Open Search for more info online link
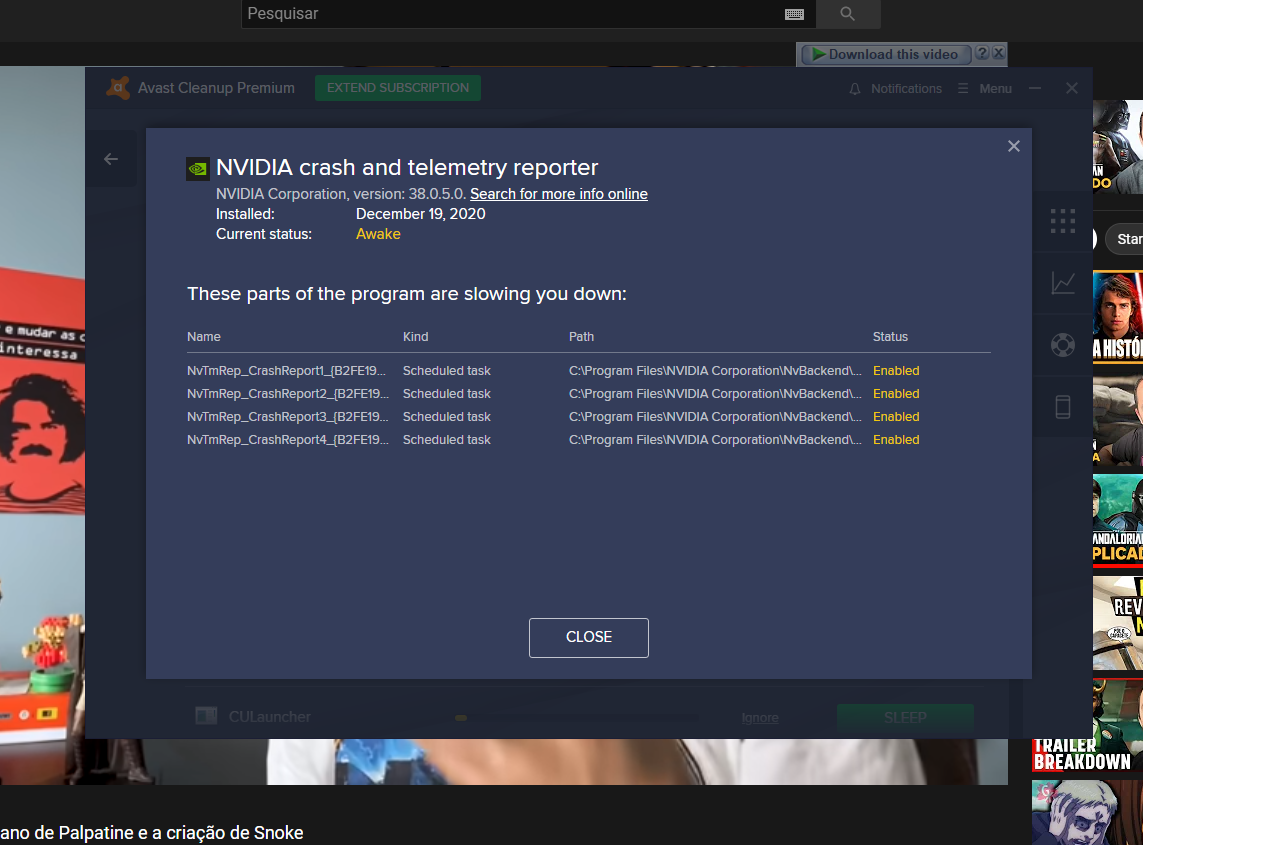Screen dimensions: 1270x845 (x=559, y=194)
